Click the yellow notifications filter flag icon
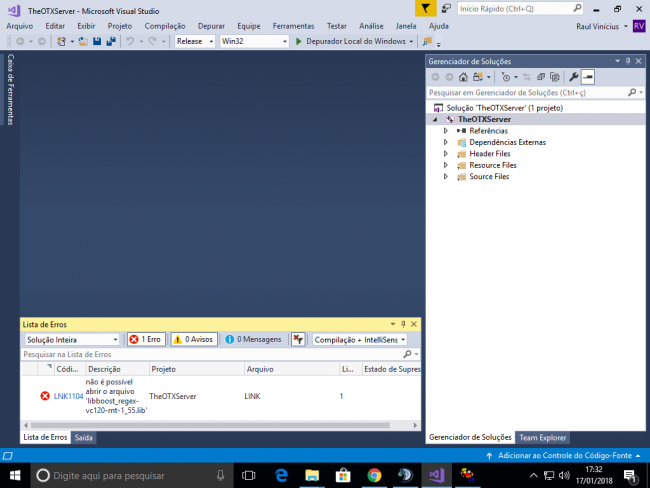Screen dimensions: 650x488 click(425, 8)
